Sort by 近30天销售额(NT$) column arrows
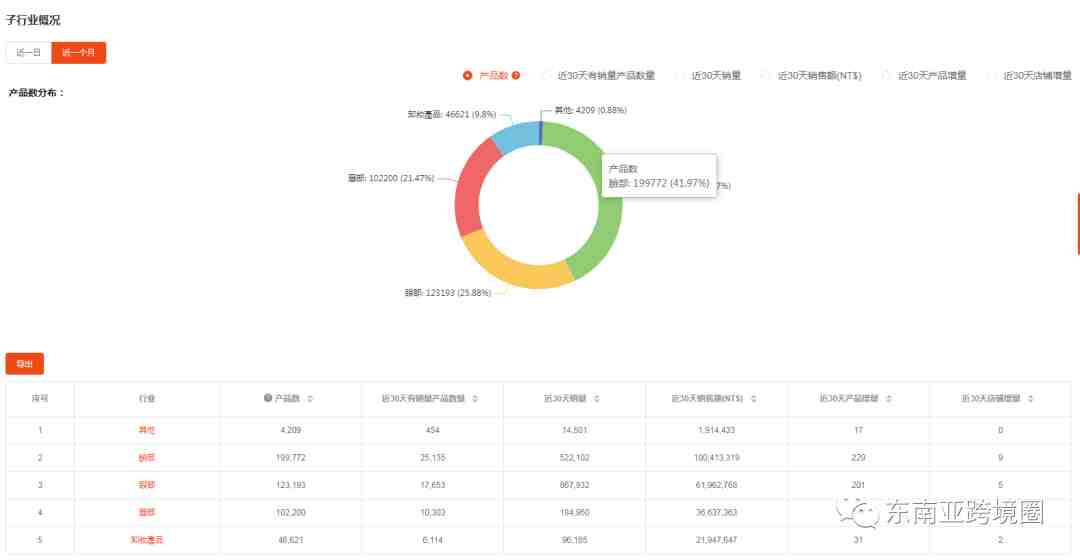Image resolution: width=1080 pixels, height=560 pixels. (752, 398)
